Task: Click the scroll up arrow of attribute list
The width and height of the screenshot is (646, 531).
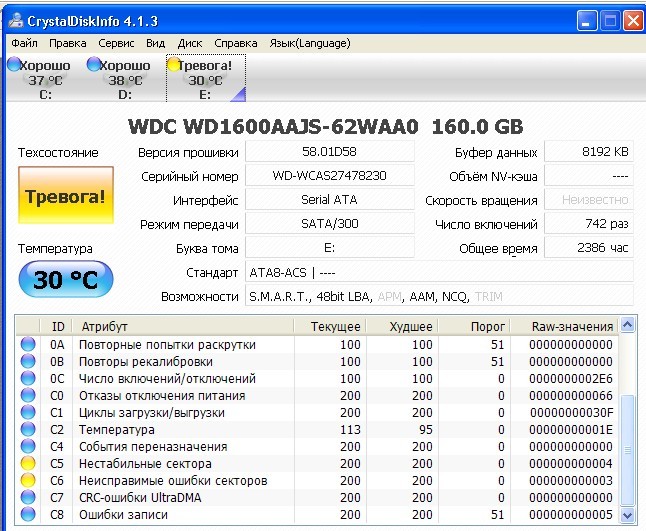Action: point(627,325)
